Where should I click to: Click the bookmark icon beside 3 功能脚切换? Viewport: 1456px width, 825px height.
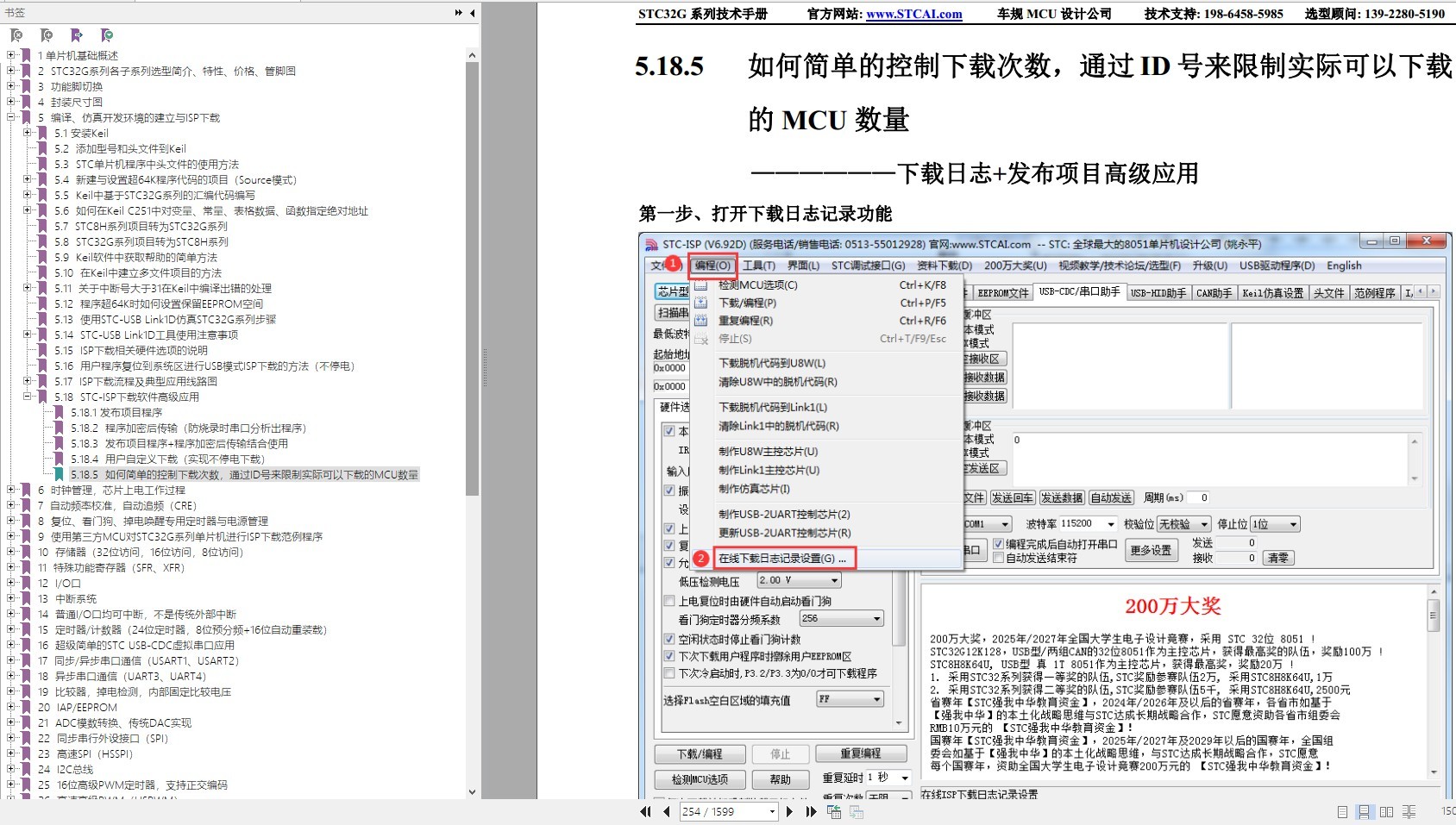click(25, 86)
